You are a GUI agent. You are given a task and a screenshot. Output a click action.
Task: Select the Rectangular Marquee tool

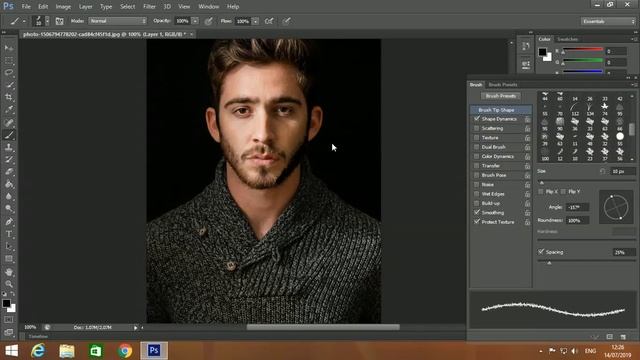(x=9, y=60)
